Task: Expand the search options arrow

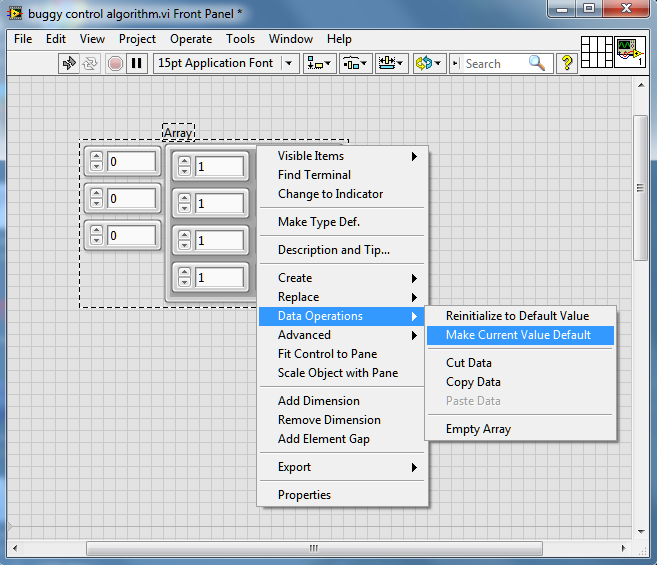Action: point(455,64)
